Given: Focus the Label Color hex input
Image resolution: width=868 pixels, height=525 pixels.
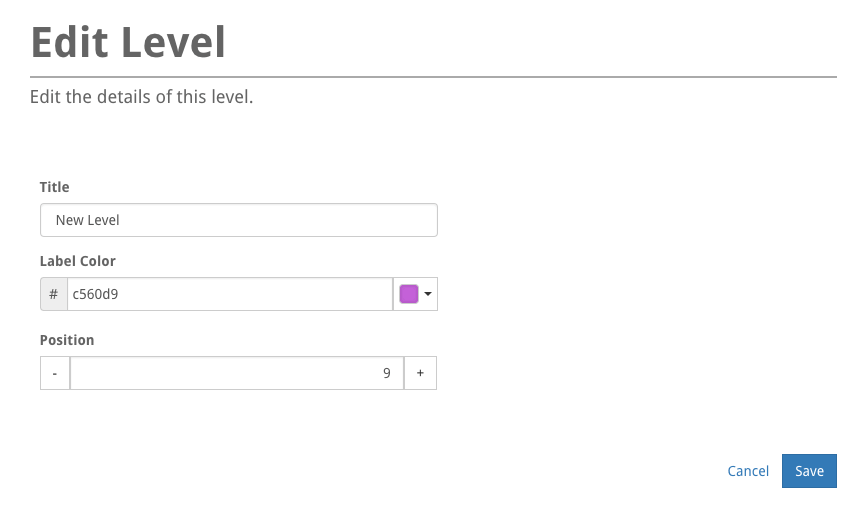Looking at the screenshot, I should [229, 294].
